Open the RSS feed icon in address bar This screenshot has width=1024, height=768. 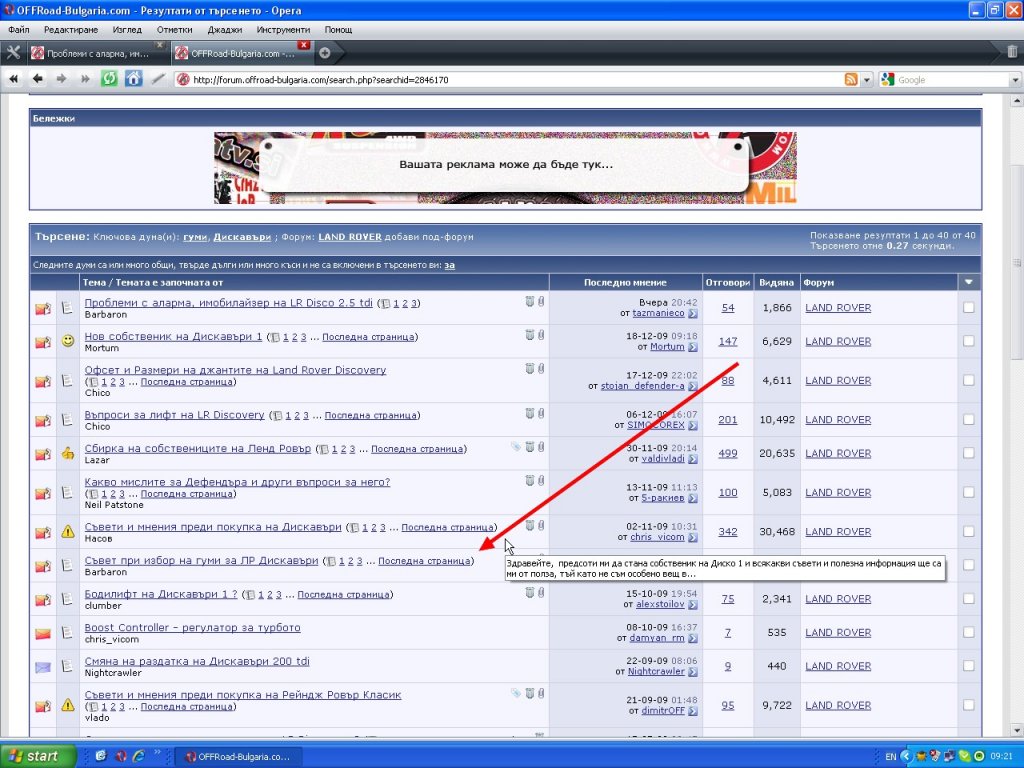pyautogui.click(x=851, y=80)
